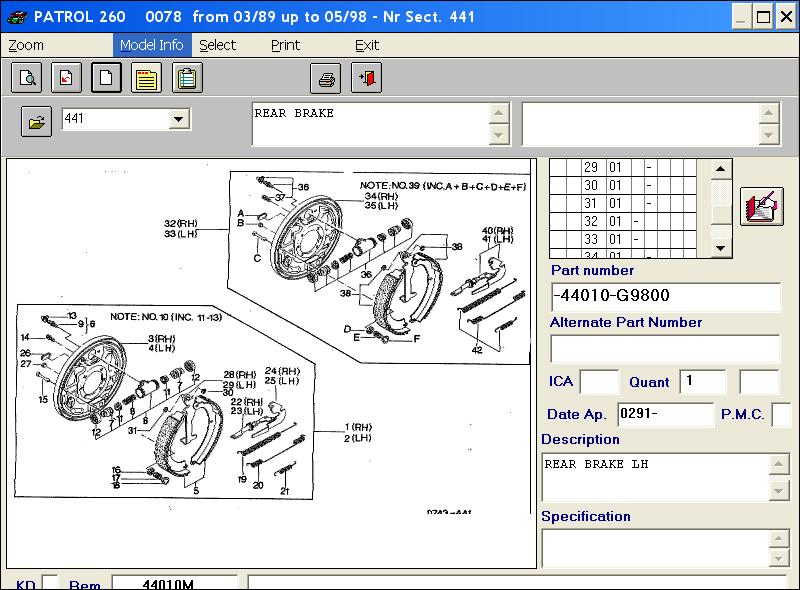The image size is (800, 590).
Task: Click the printer icon
Action: point(326,78)
